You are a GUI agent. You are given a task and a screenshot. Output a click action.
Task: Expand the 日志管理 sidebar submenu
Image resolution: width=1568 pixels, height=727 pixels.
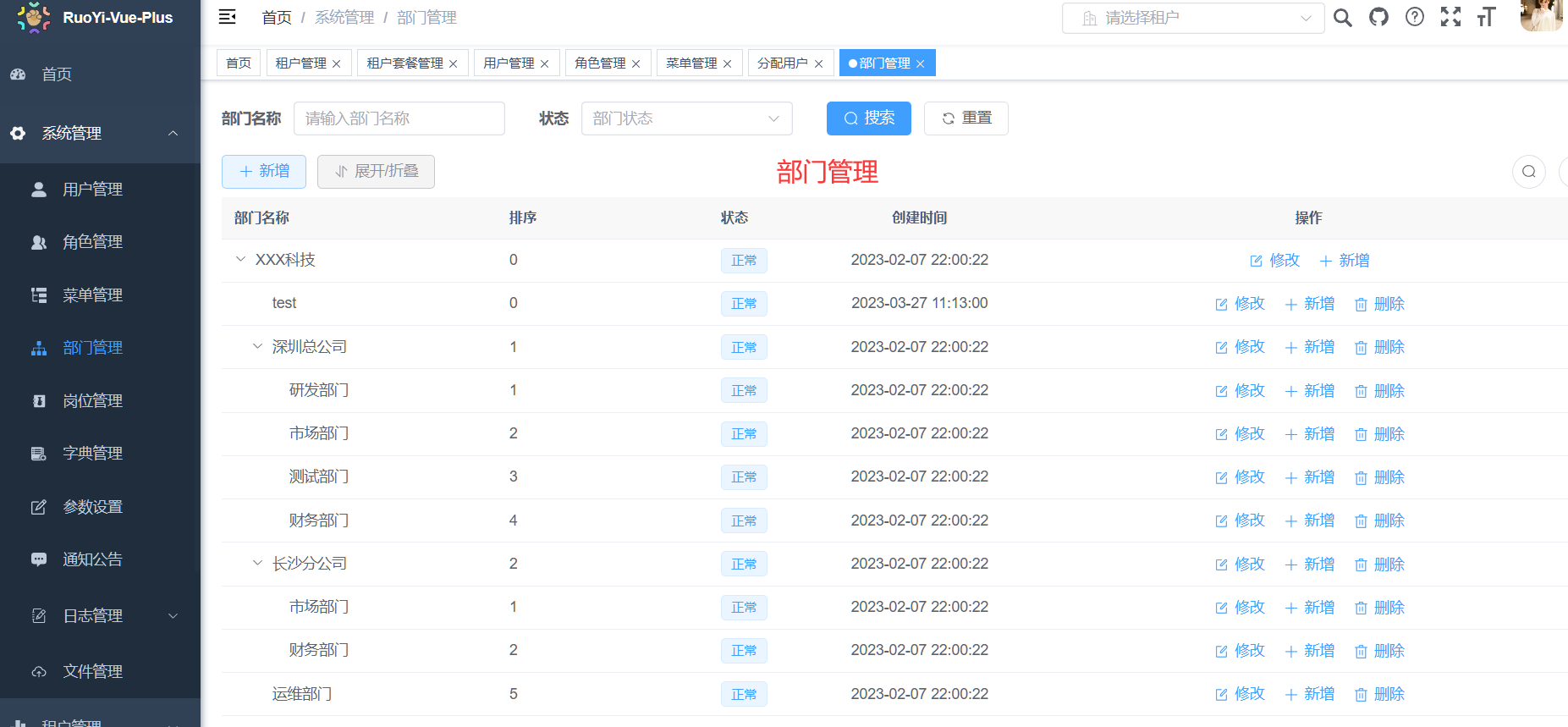[x=100, y=616]
